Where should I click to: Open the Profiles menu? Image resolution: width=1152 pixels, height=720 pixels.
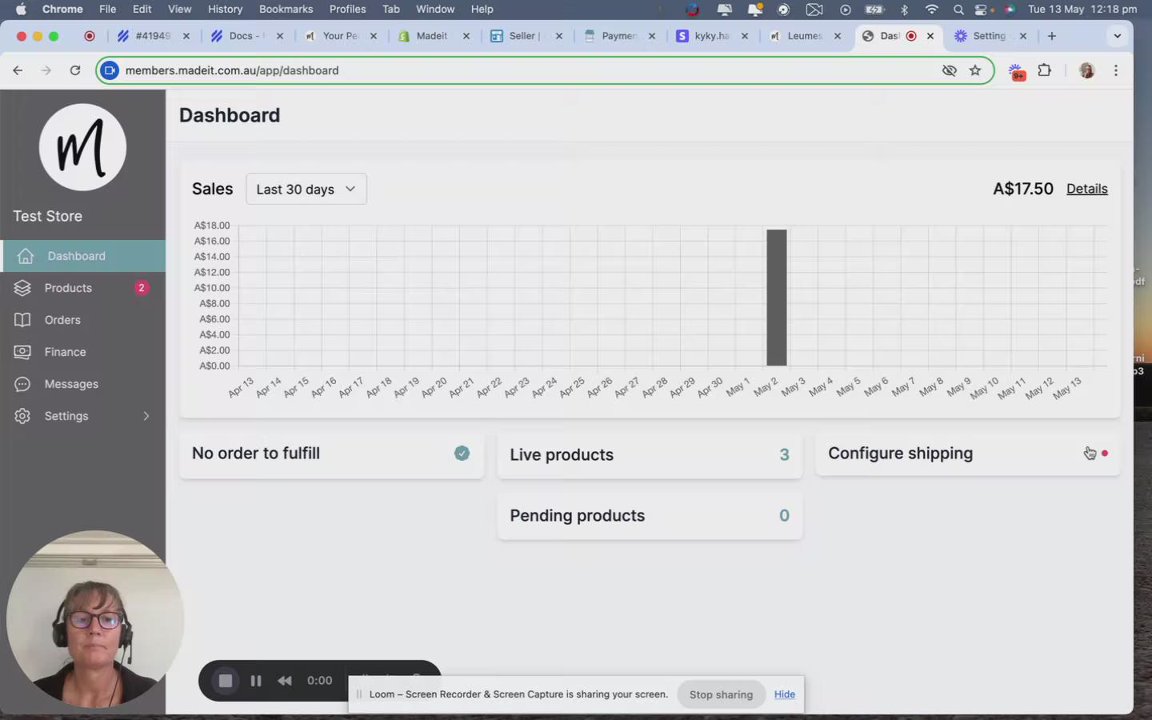point(348,10)
